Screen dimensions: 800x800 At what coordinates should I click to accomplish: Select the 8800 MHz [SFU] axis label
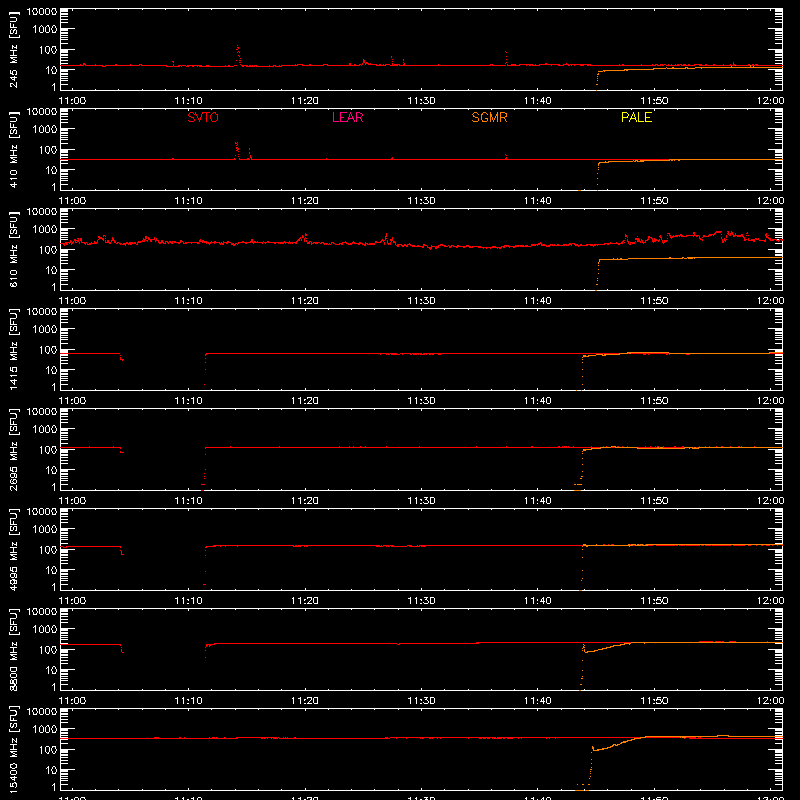coord(14,649)
